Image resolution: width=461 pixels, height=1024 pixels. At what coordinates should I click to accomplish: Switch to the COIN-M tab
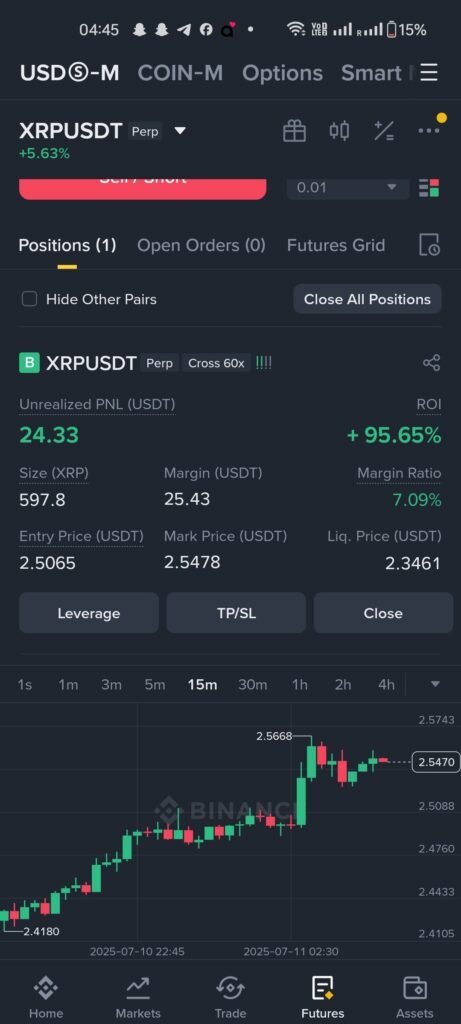(180, 73)
